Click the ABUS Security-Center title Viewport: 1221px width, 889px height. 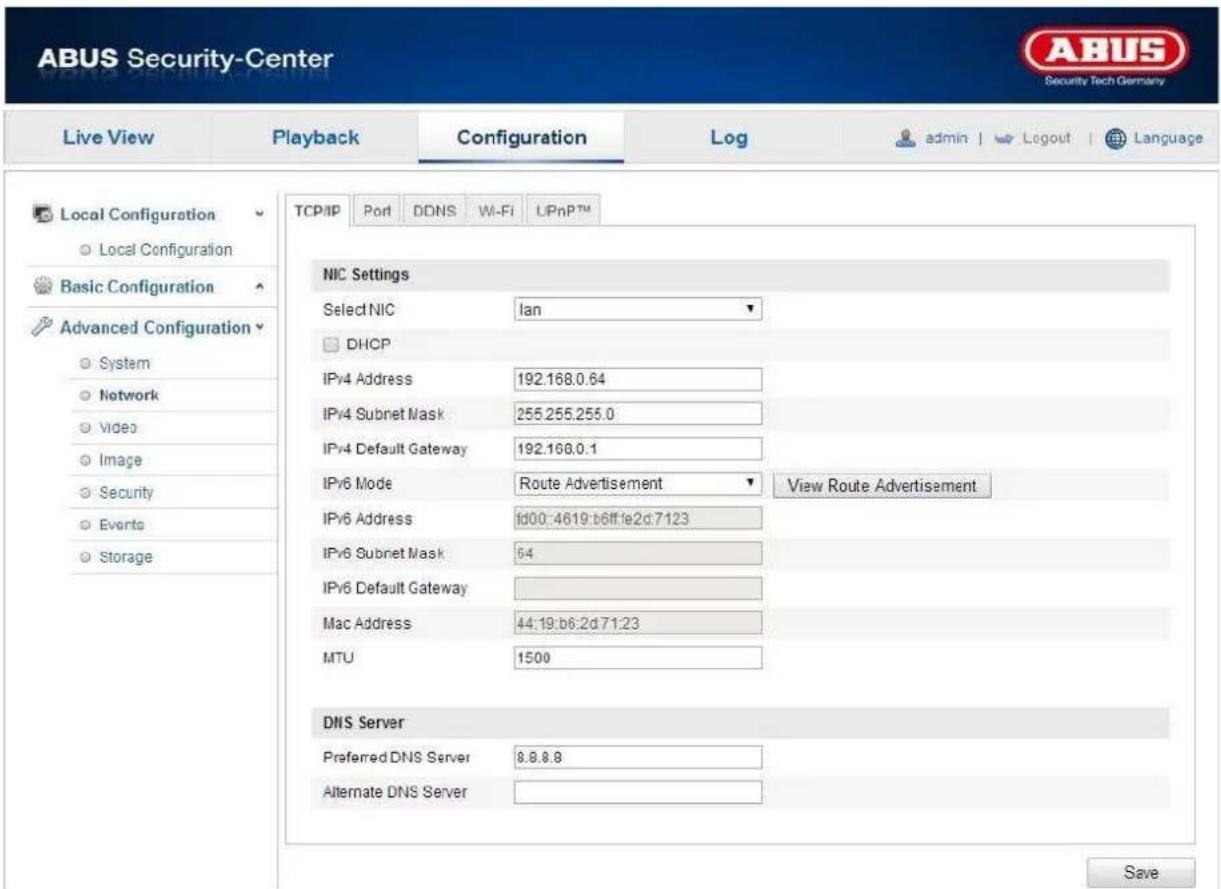(185, 59)
